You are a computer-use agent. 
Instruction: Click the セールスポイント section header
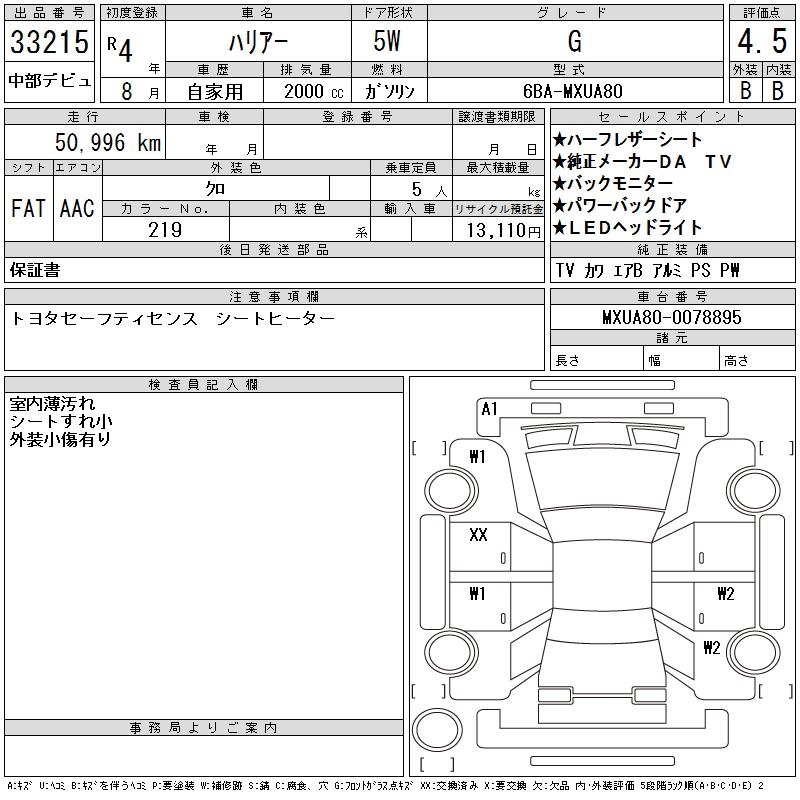click(x=672, y=116)
